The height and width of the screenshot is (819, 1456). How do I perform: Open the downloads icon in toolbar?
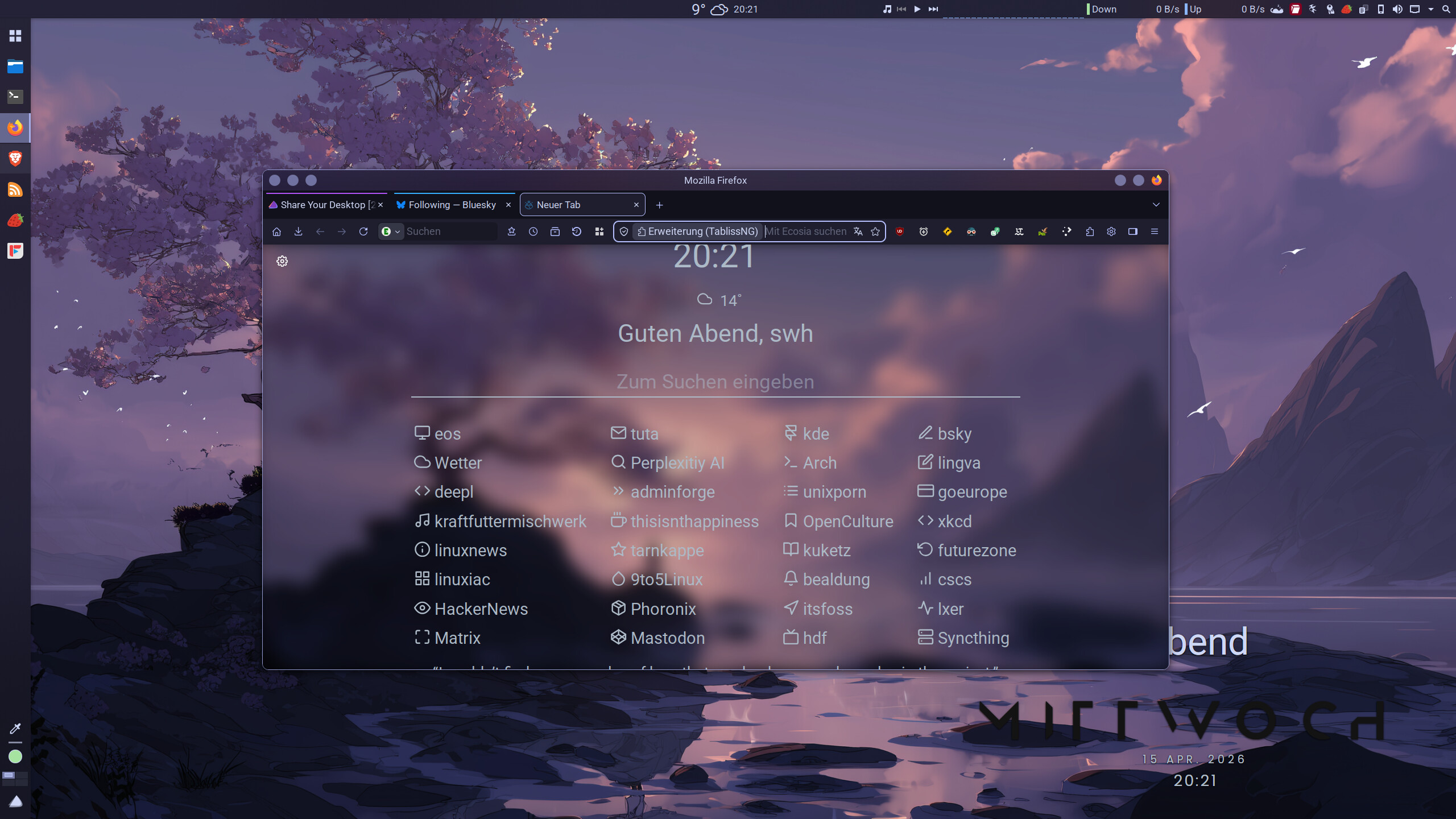tap(298, 231)
